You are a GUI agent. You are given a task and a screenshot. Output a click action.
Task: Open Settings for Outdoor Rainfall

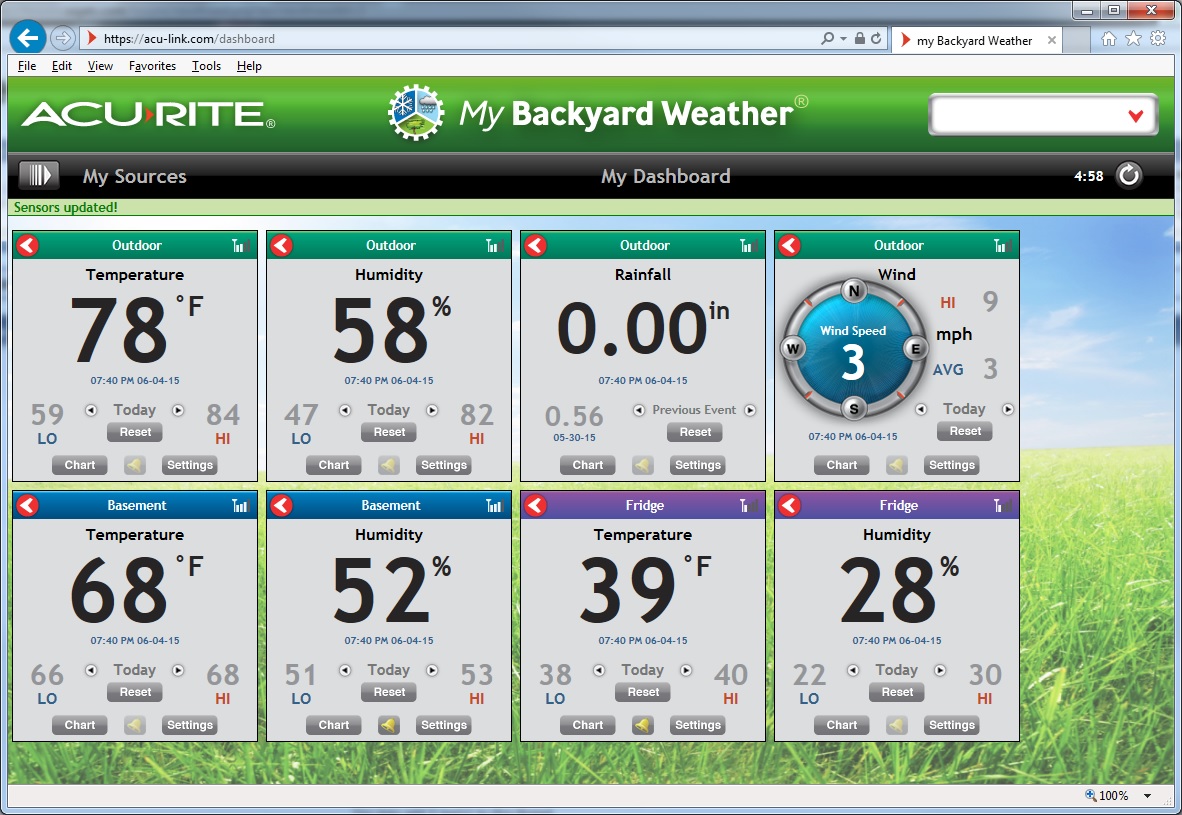pyautogui.click(x=698, y=465)
